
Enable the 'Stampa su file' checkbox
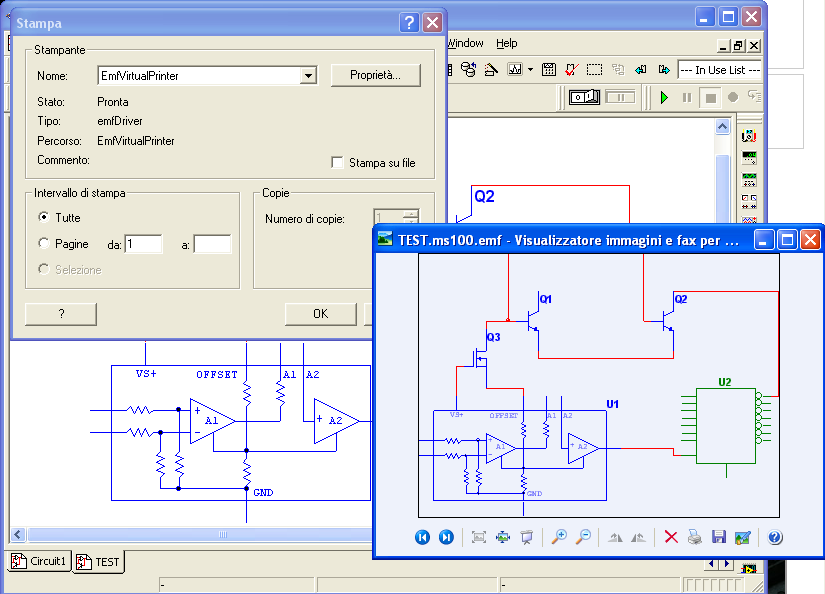tap(337, 163)
